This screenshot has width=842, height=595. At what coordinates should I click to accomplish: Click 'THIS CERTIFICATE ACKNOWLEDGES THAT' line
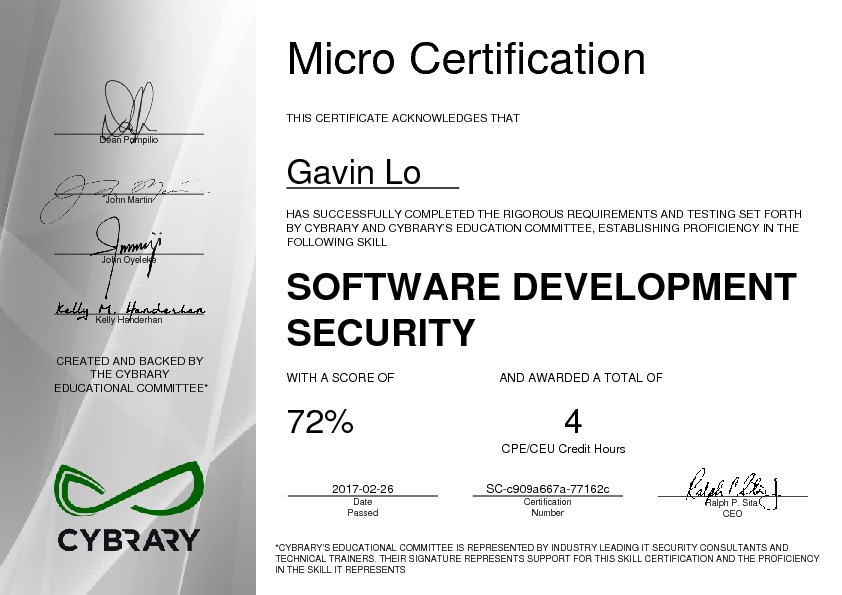pyautogui.click(x=403, y=118)
